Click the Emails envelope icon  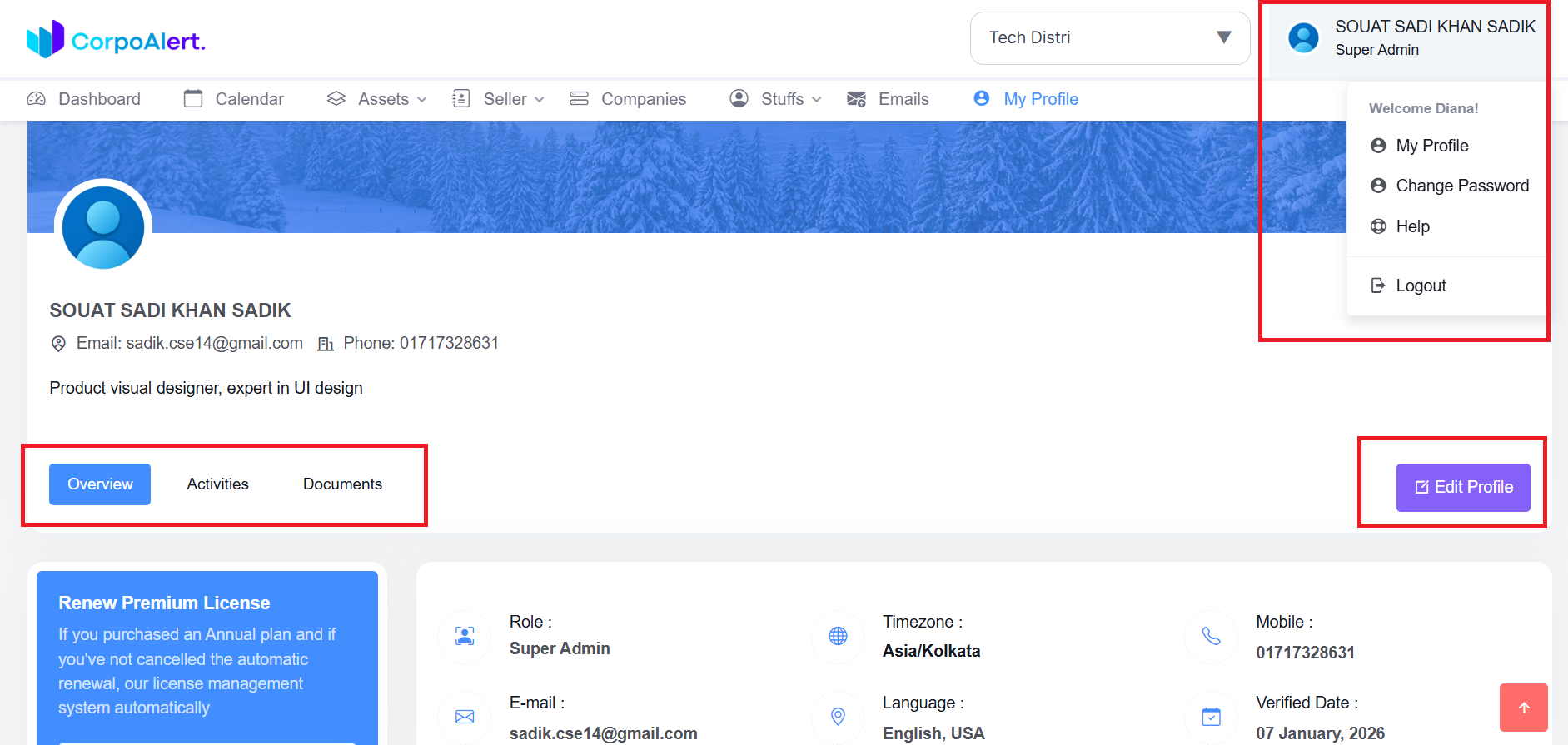[x=856, y=99]
